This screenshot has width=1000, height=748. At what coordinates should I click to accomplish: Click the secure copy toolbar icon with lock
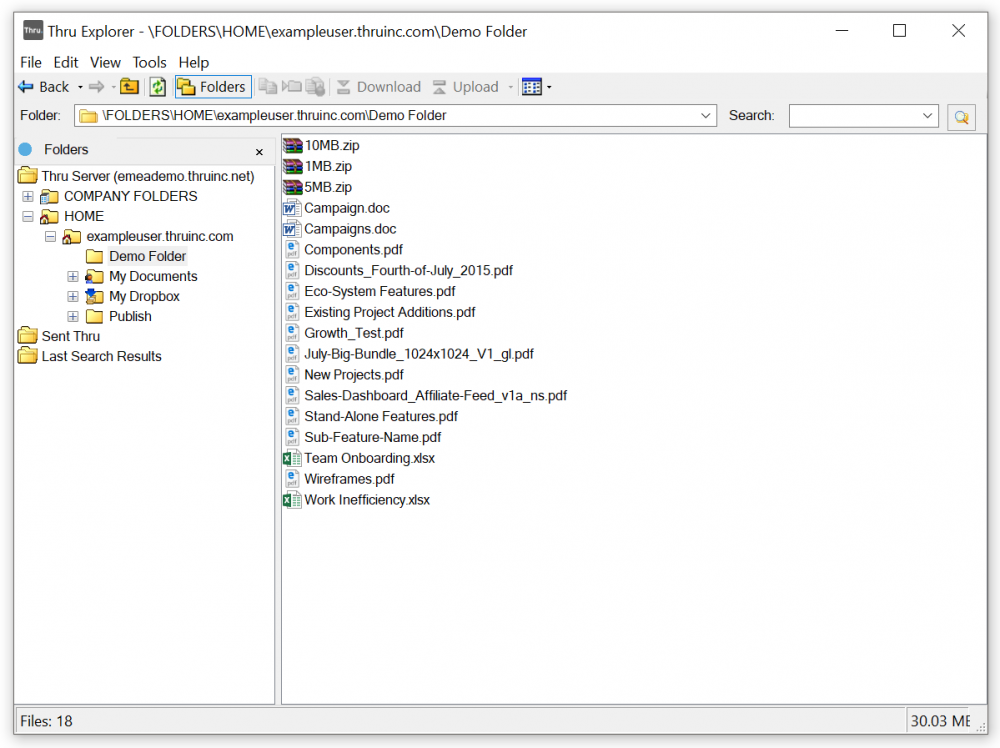[x=315, y=87]
